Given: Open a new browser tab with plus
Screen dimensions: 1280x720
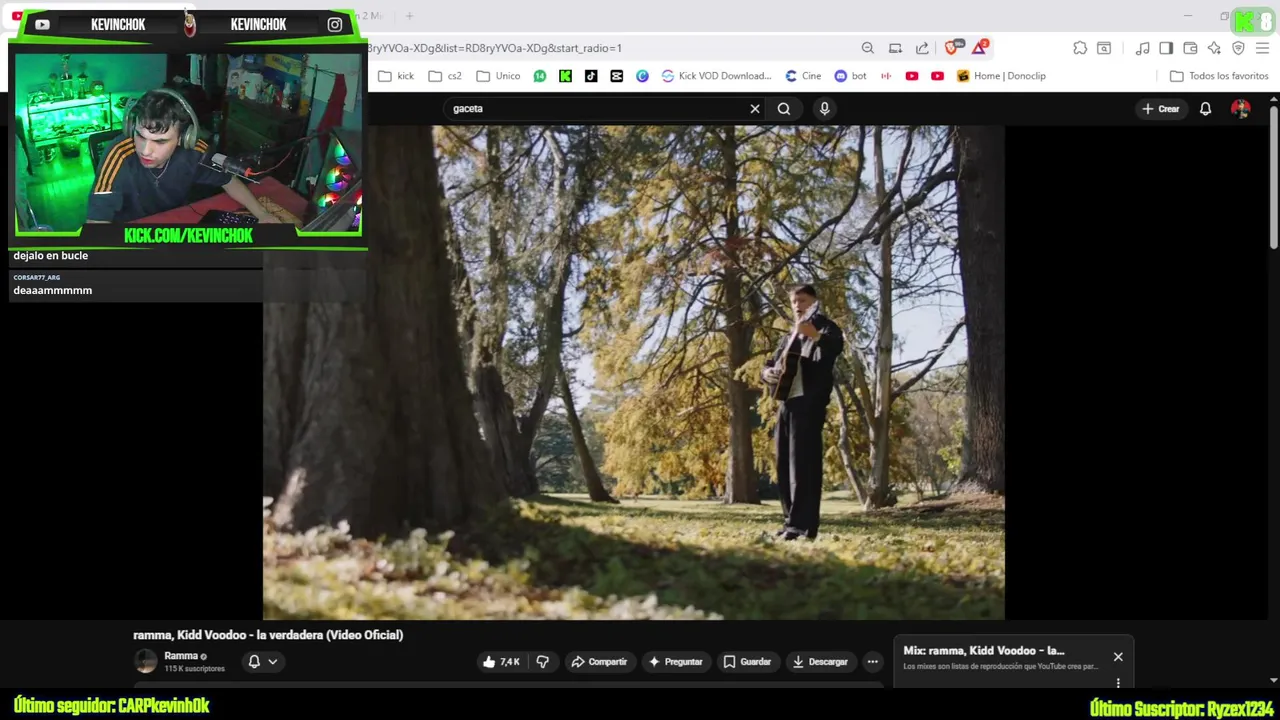Looking at the screenshot, I should click(409, 16).
